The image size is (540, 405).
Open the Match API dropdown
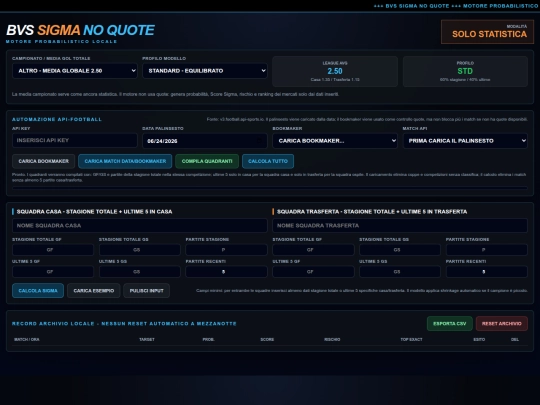click(465, 141)
